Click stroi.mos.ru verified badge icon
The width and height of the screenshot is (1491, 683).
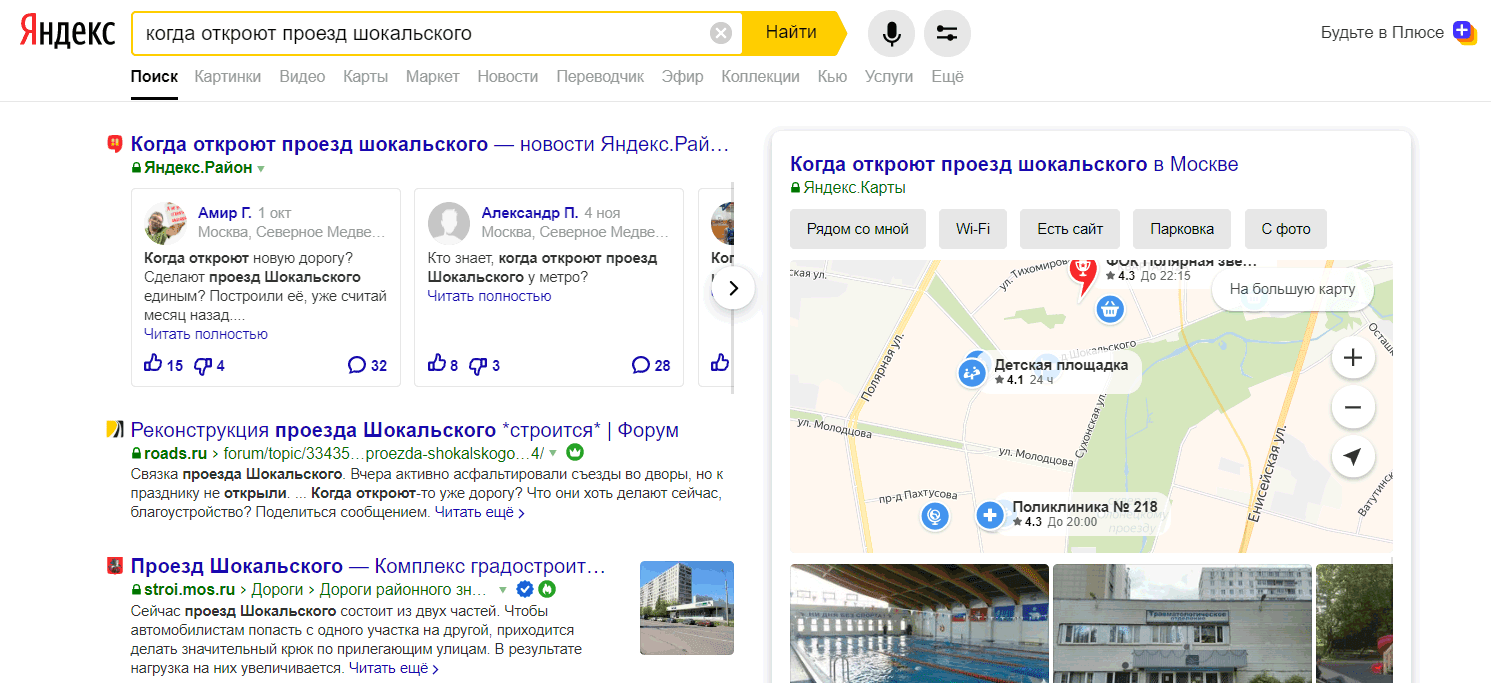(x=525, y=589)
